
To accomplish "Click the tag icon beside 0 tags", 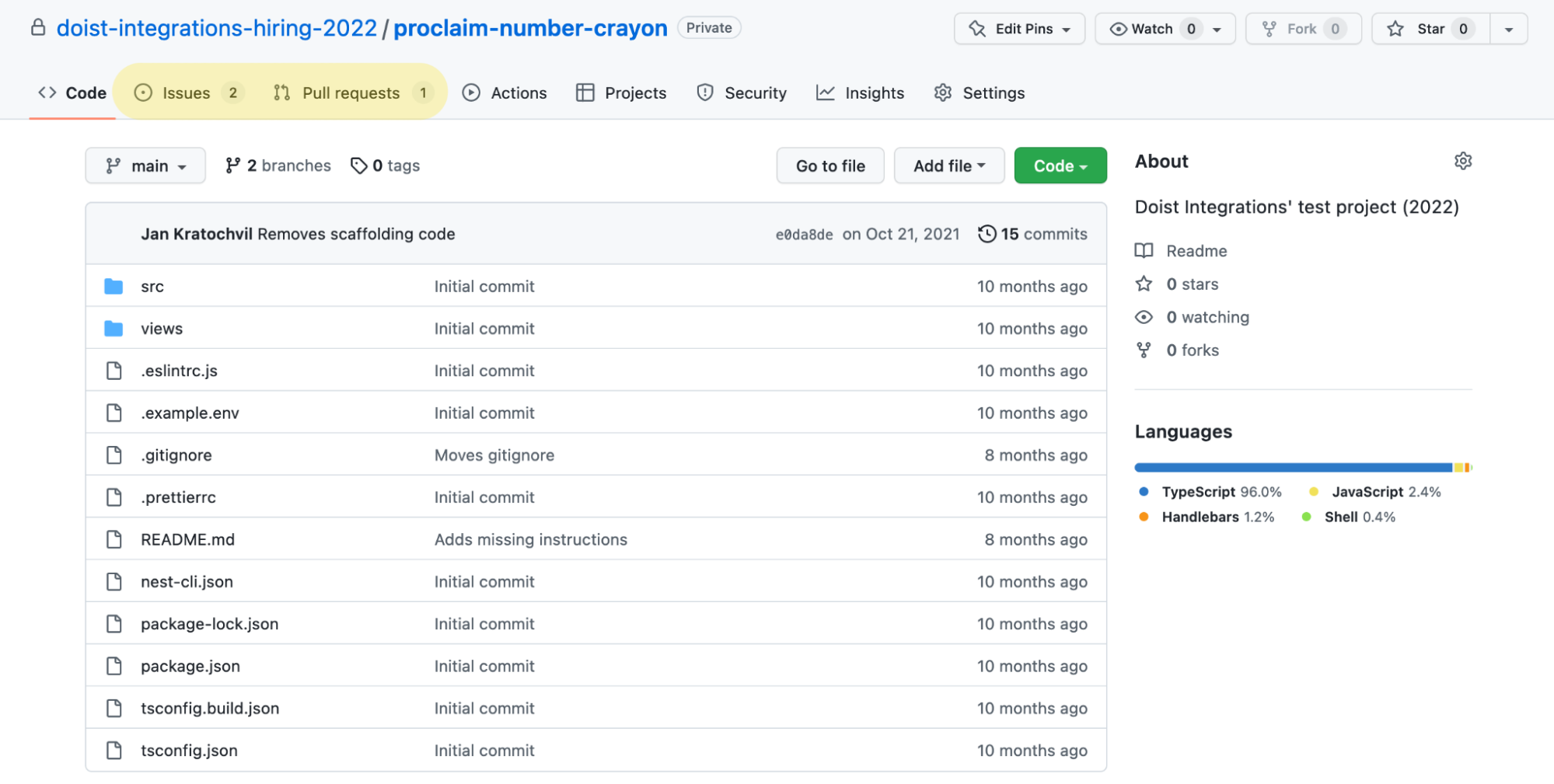I will coord(359,165).
